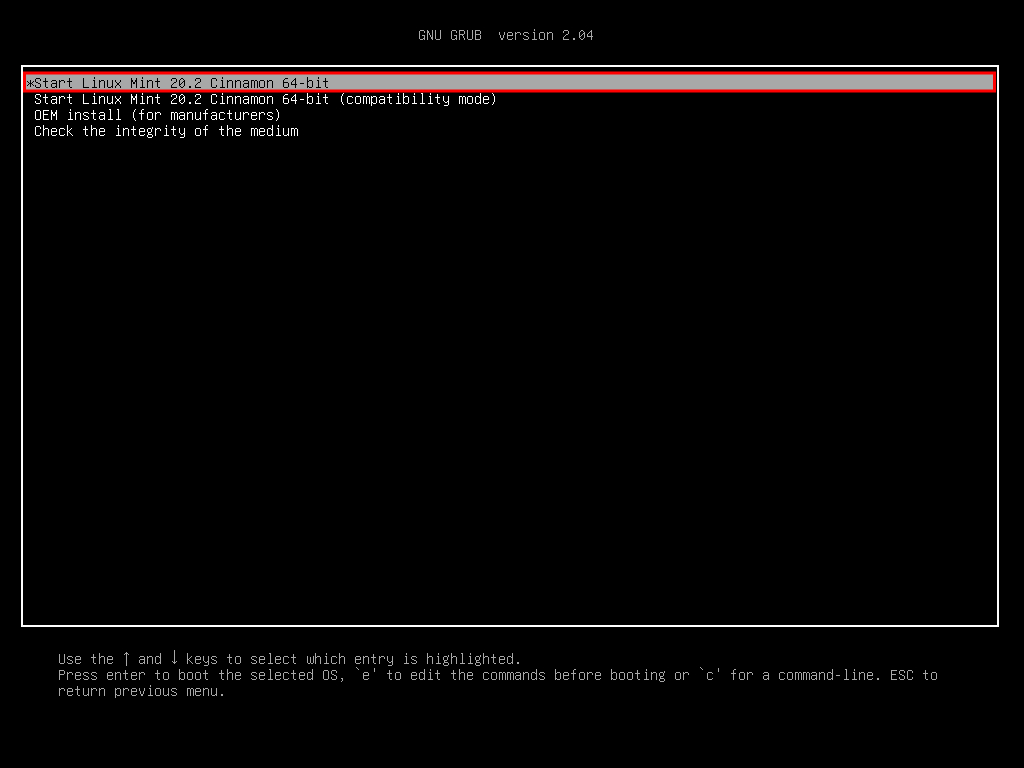Viewport: 1024px width, 768px height.
Task: Select OEM install (for manufacturers)
Action: (157, 115)
